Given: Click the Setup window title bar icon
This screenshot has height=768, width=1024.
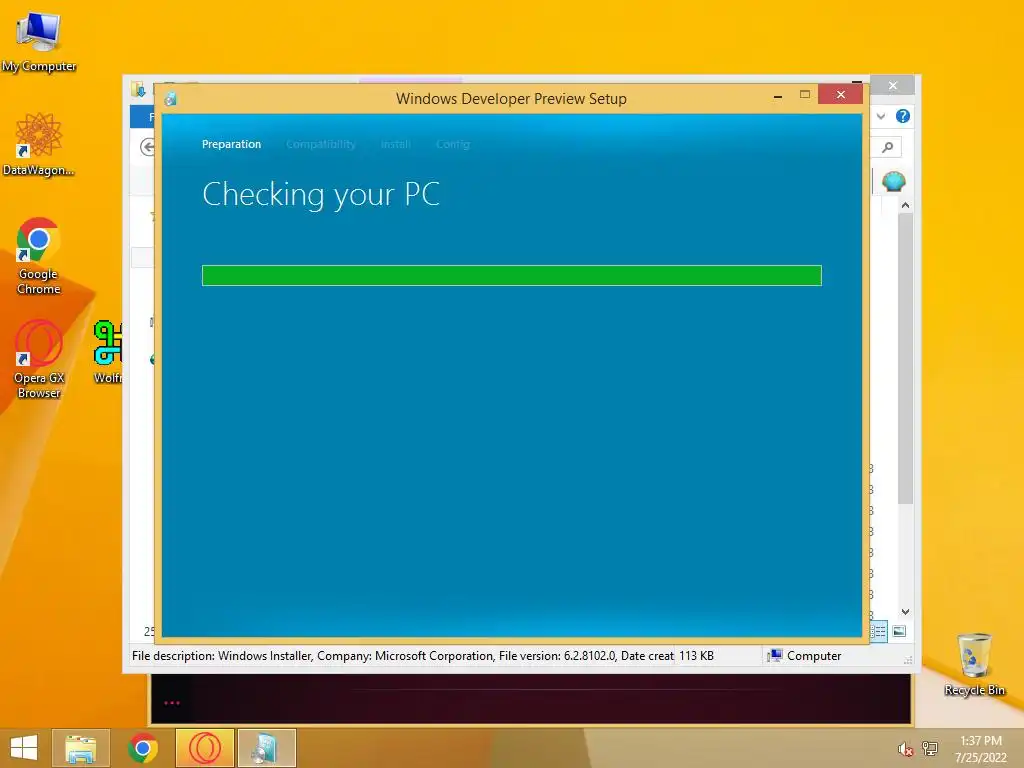Looking at the screenshot, I should [170, 99].
